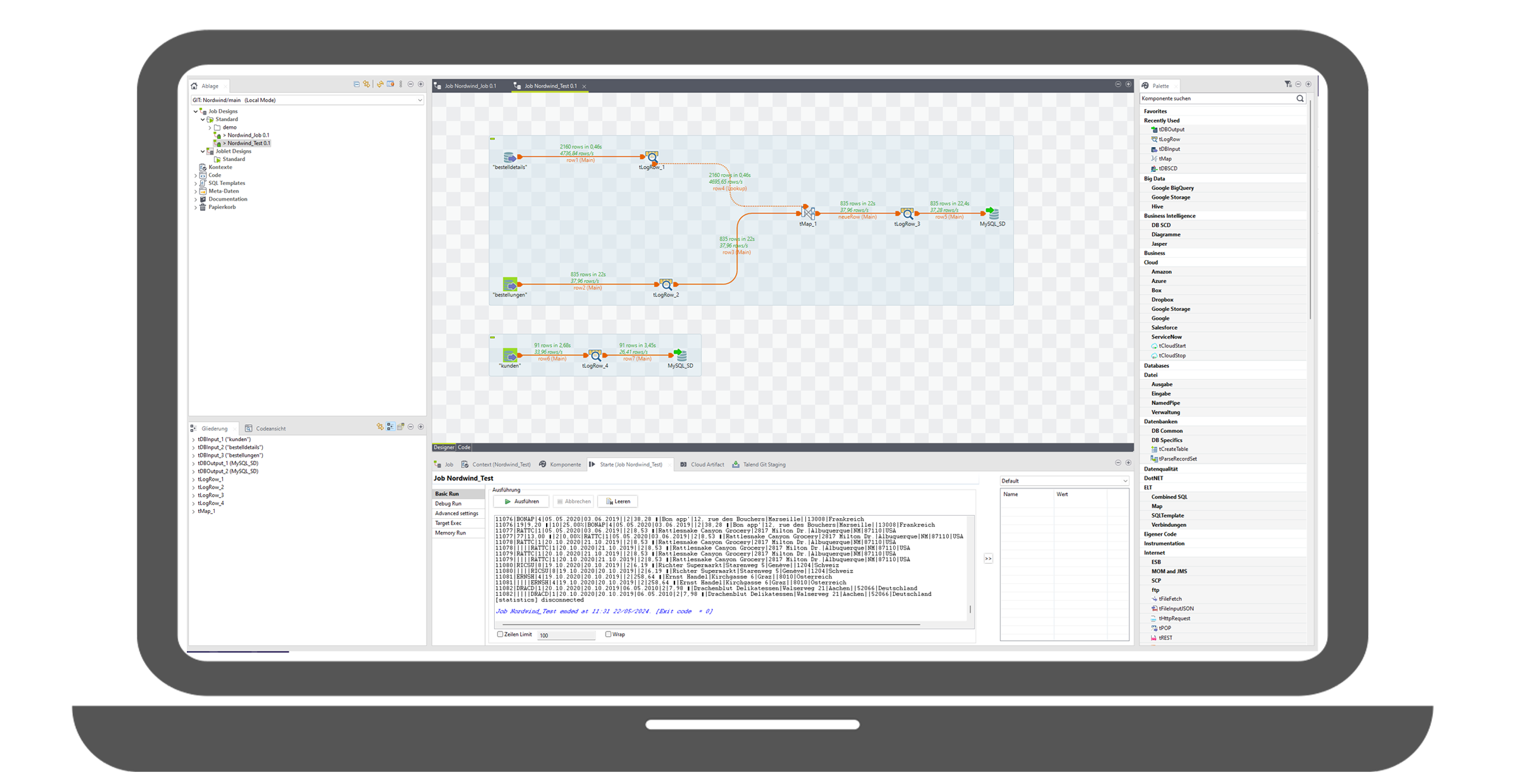Close the Job Nordwind_Test 0.1 editor tab
Viewport: 1538px width, 784px height.
pos(584,86)
